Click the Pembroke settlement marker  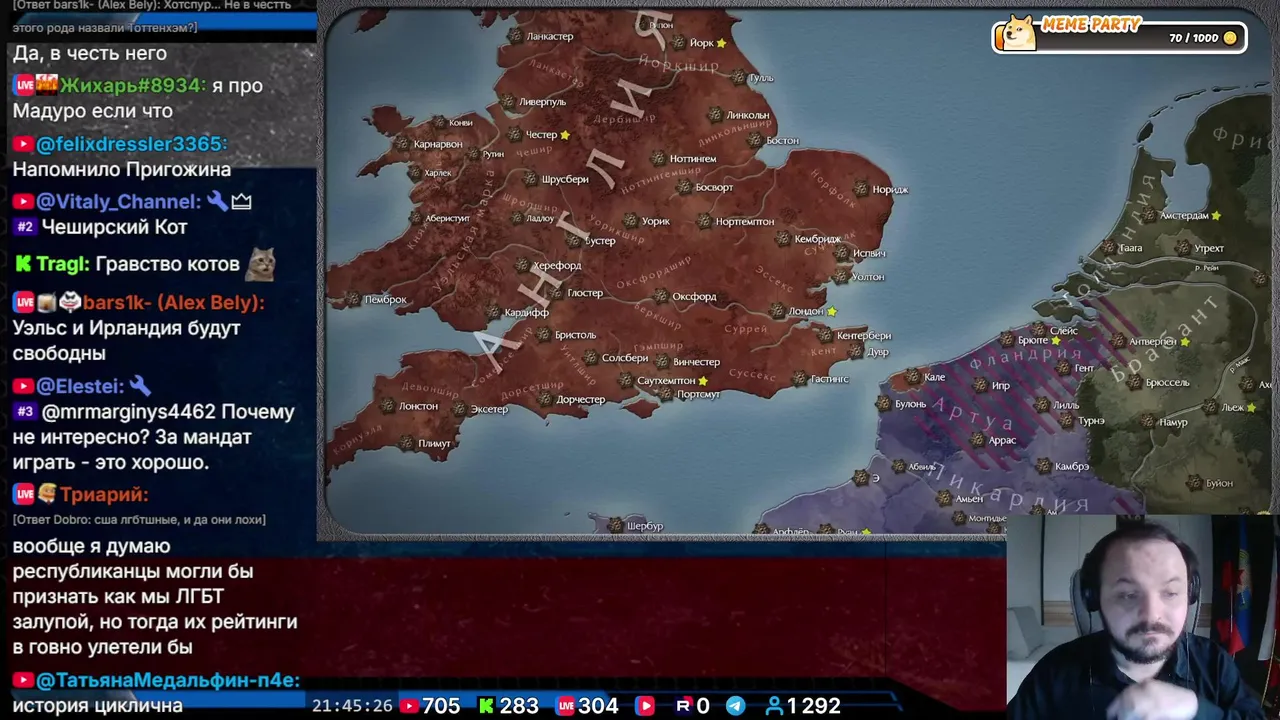click(x=353, y=299)
